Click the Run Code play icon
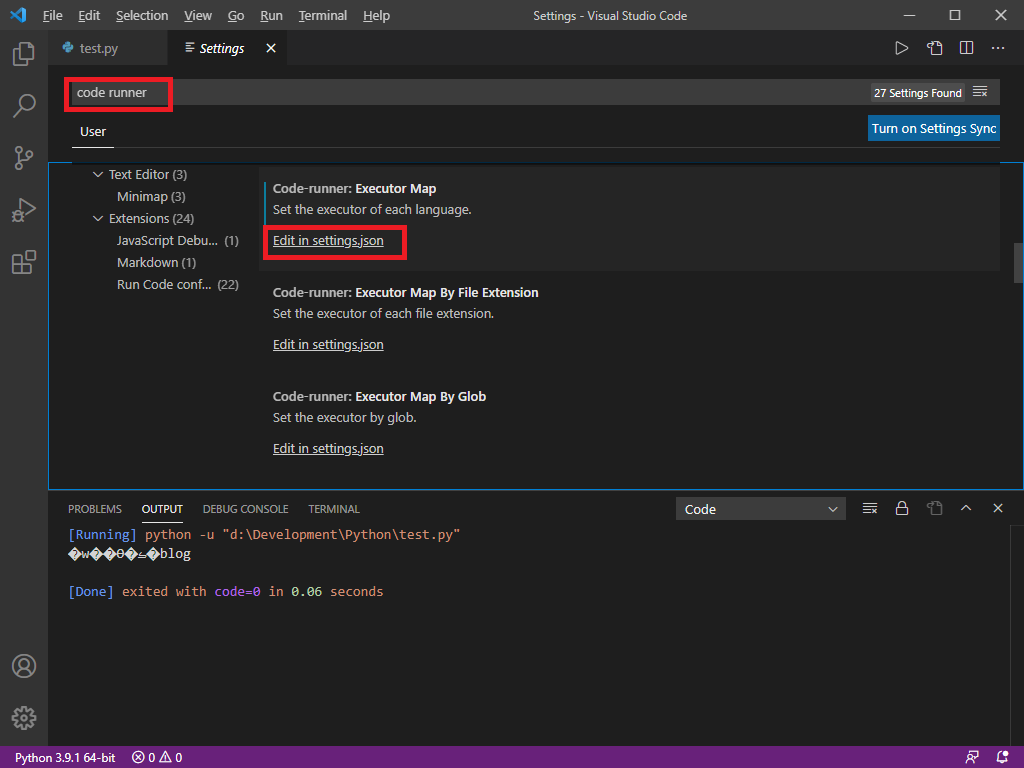This screenshot has width=1024, height=768. point(901,48)
